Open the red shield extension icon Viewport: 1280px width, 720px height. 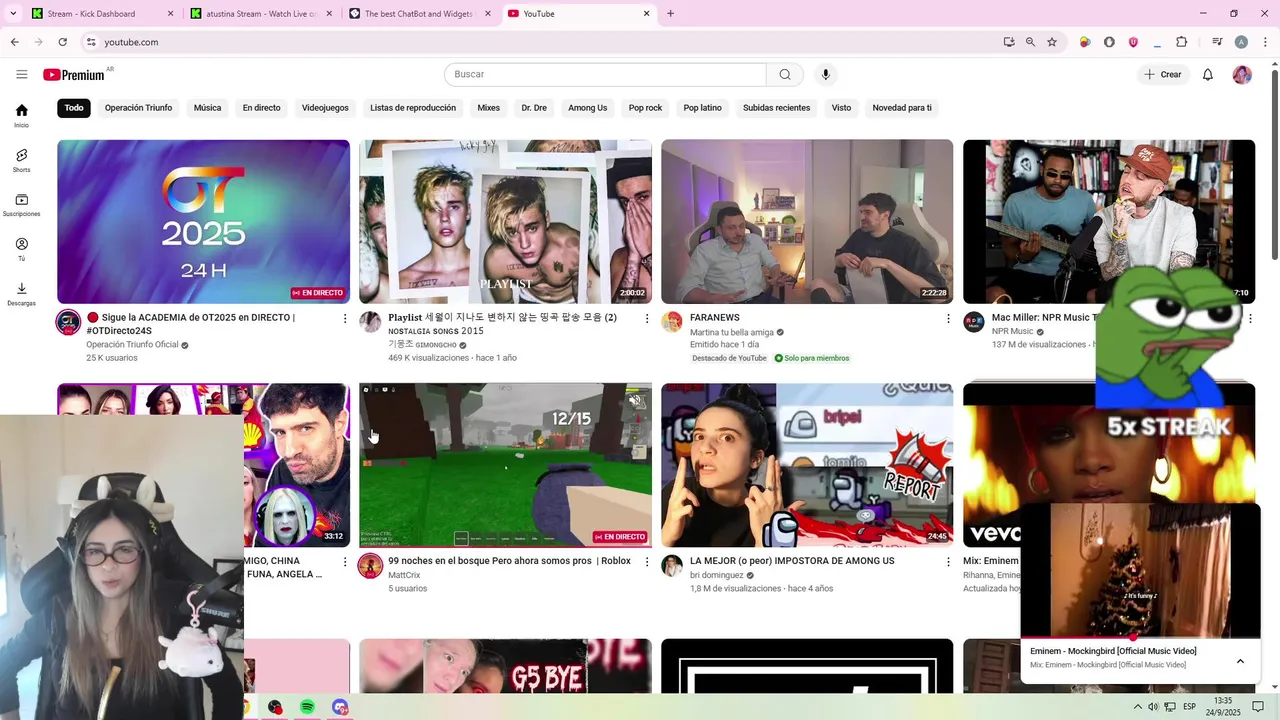[x=1133, y=42]
